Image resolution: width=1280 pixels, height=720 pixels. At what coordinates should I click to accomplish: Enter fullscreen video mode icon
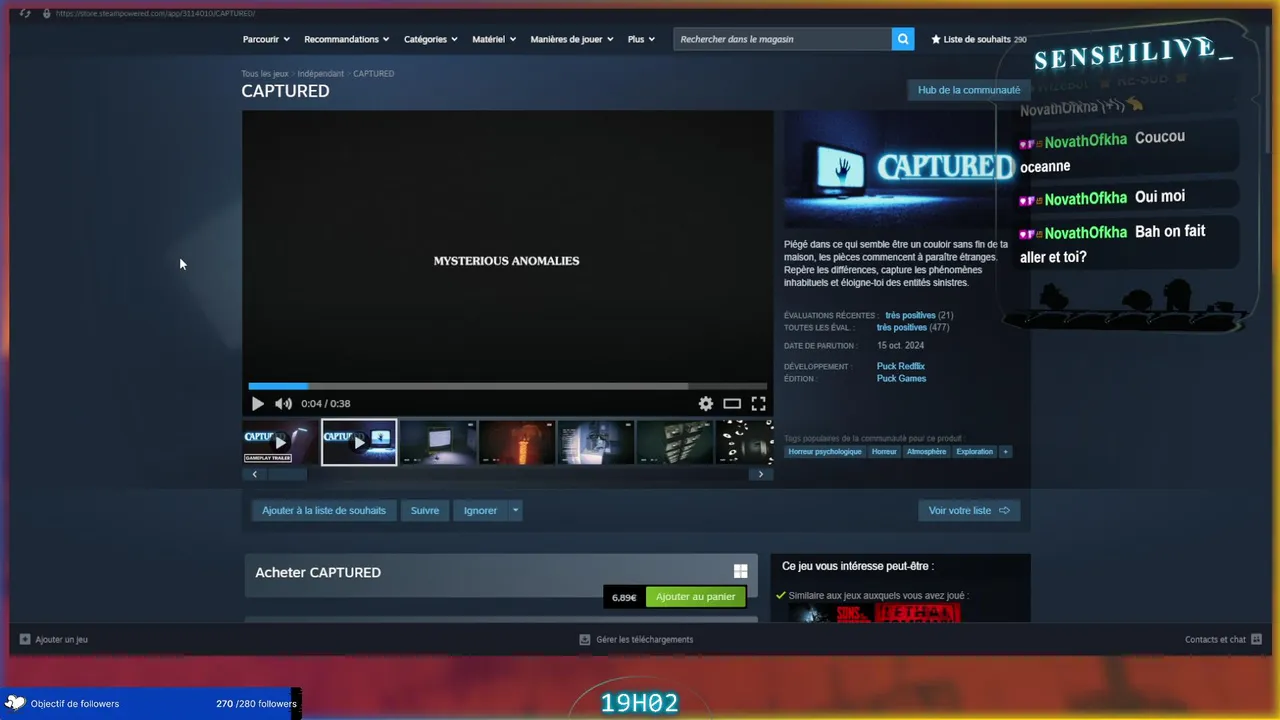758,403
